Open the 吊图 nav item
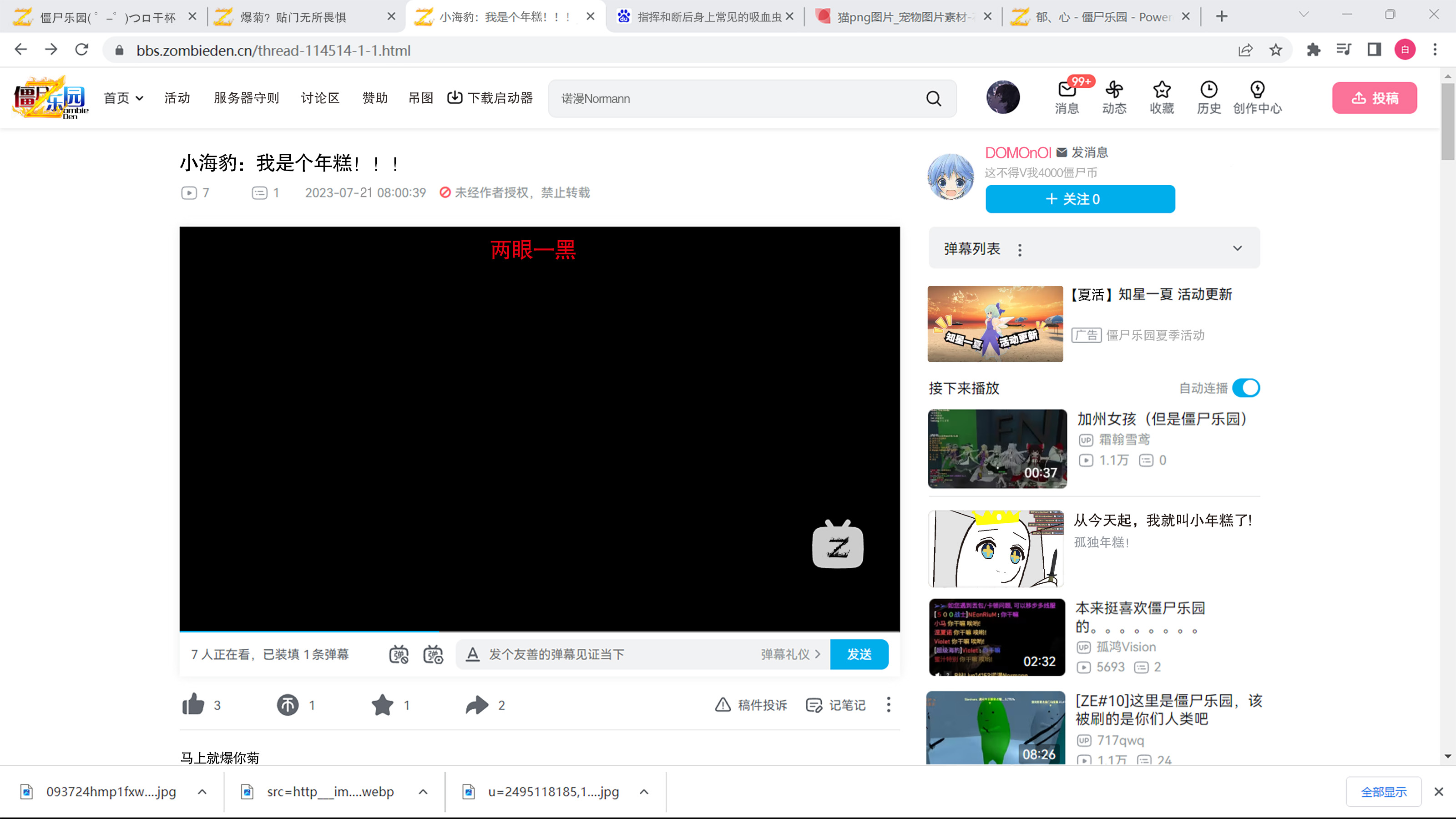 (x=420, y=98)
